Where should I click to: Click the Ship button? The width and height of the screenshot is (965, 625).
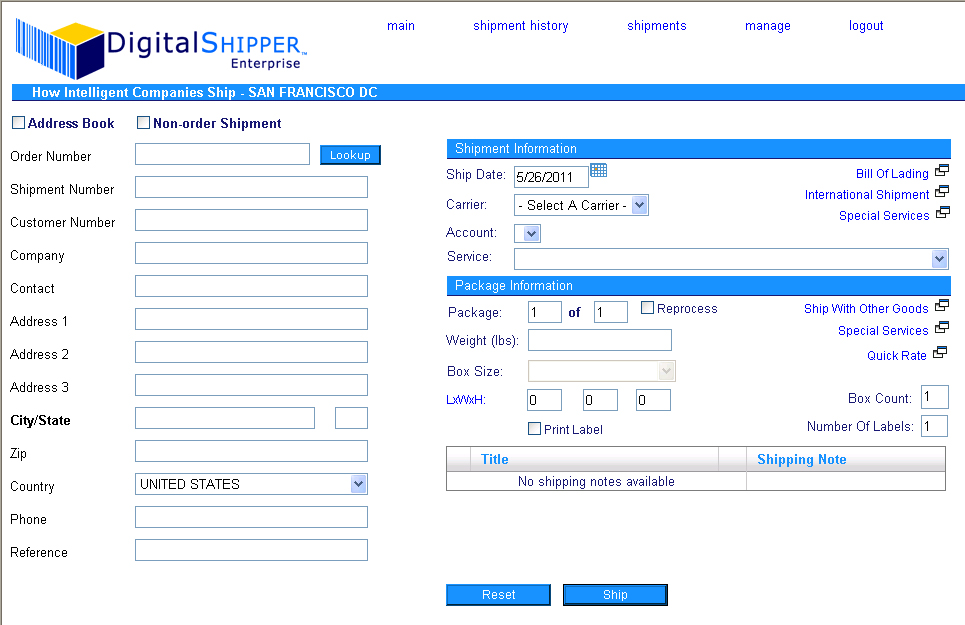(x=614, y=594)
